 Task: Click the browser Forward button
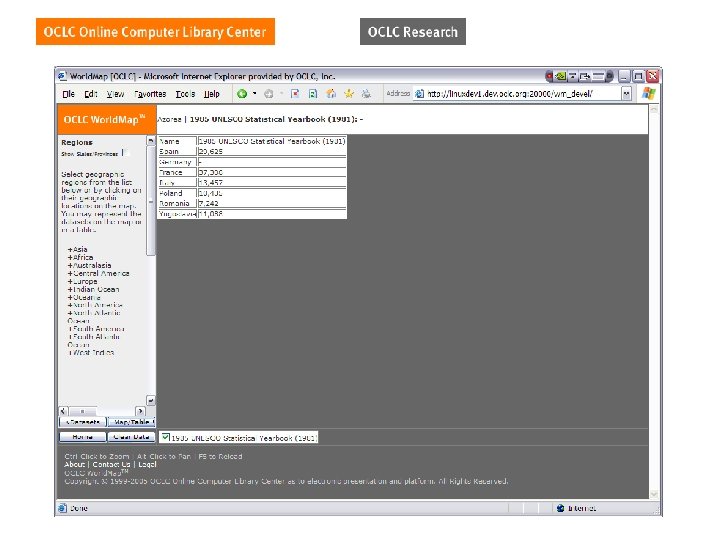(269, 94)
